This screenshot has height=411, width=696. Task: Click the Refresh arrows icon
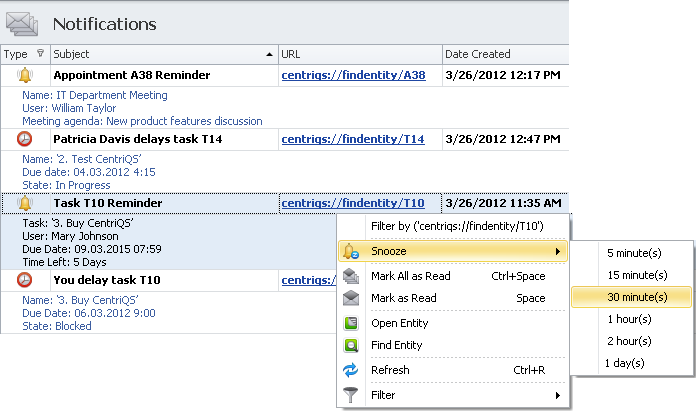[x=351, y=370]
